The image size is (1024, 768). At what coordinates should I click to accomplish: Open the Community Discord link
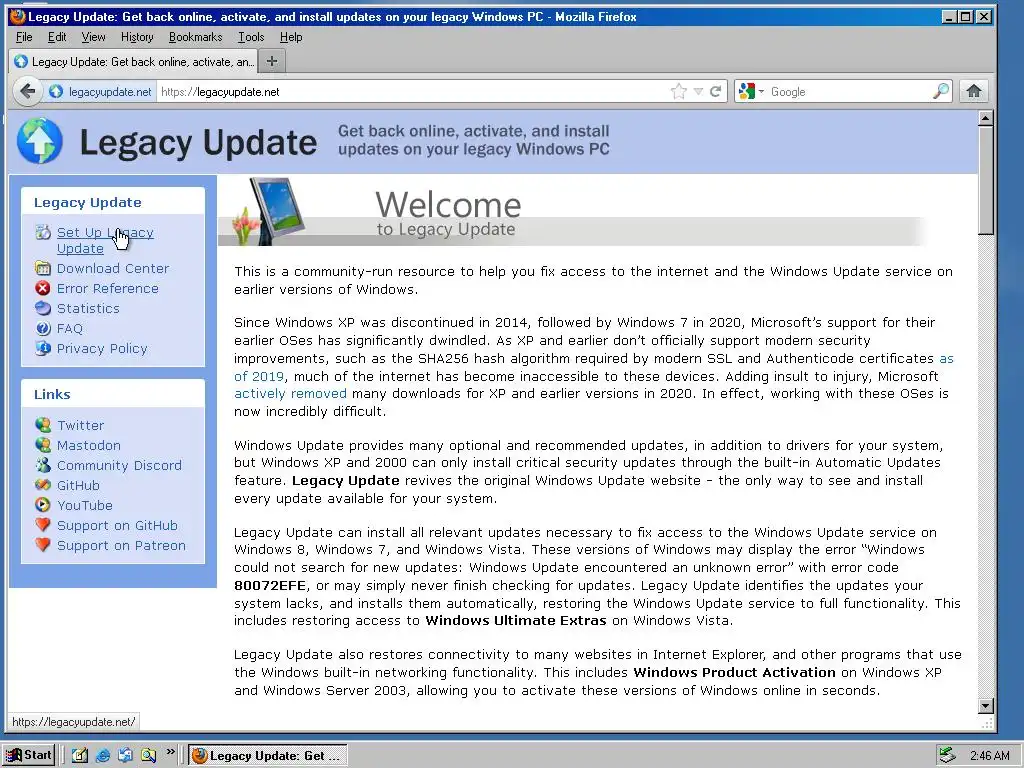(x=120, y=466)
